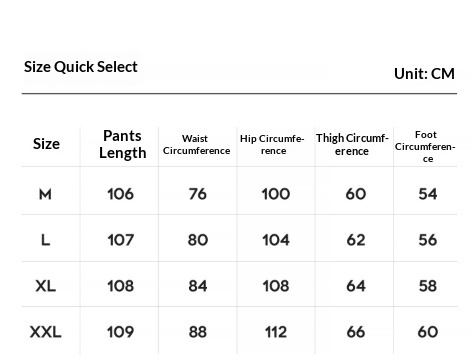Click the Size Quick Select heading
This screenshot has width=472, height=361.
pos(81,67)
